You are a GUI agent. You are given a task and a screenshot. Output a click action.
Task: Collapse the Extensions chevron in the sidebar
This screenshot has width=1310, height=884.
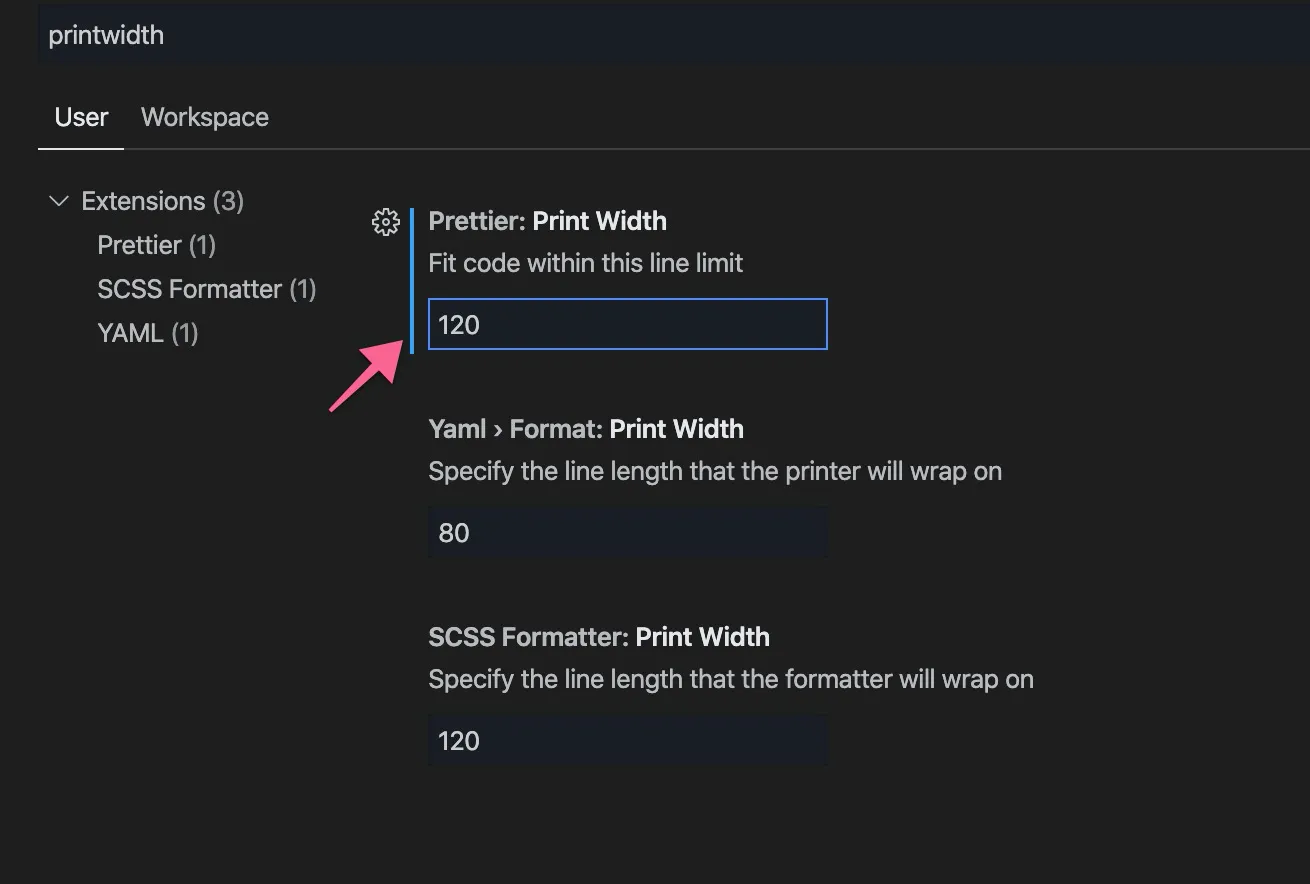(59, 201)
